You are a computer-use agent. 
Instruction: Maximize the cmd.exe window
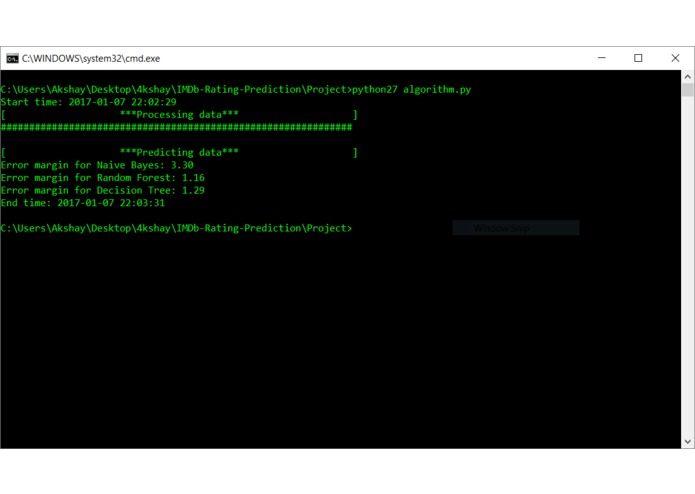[x=638, y=58]
